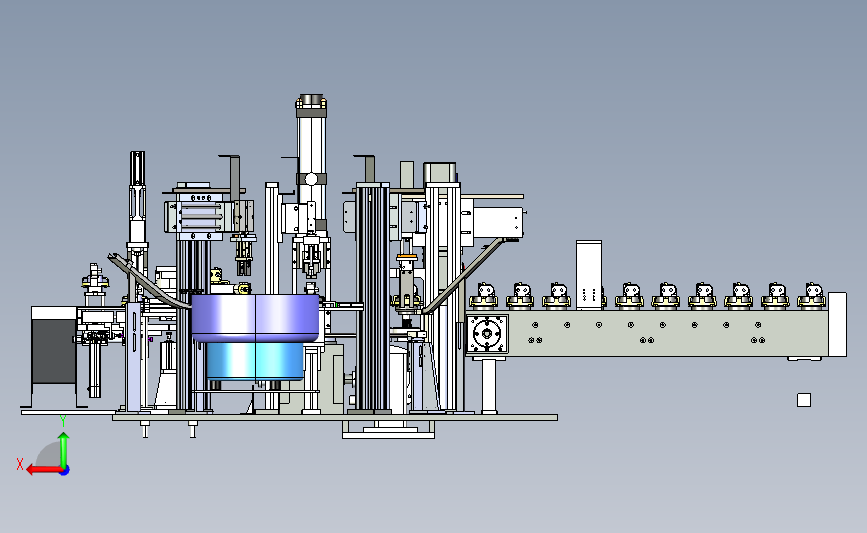Screen dimensions: 867x533
Task: Click the red X axis arrow of the triad
Action: 43,470
